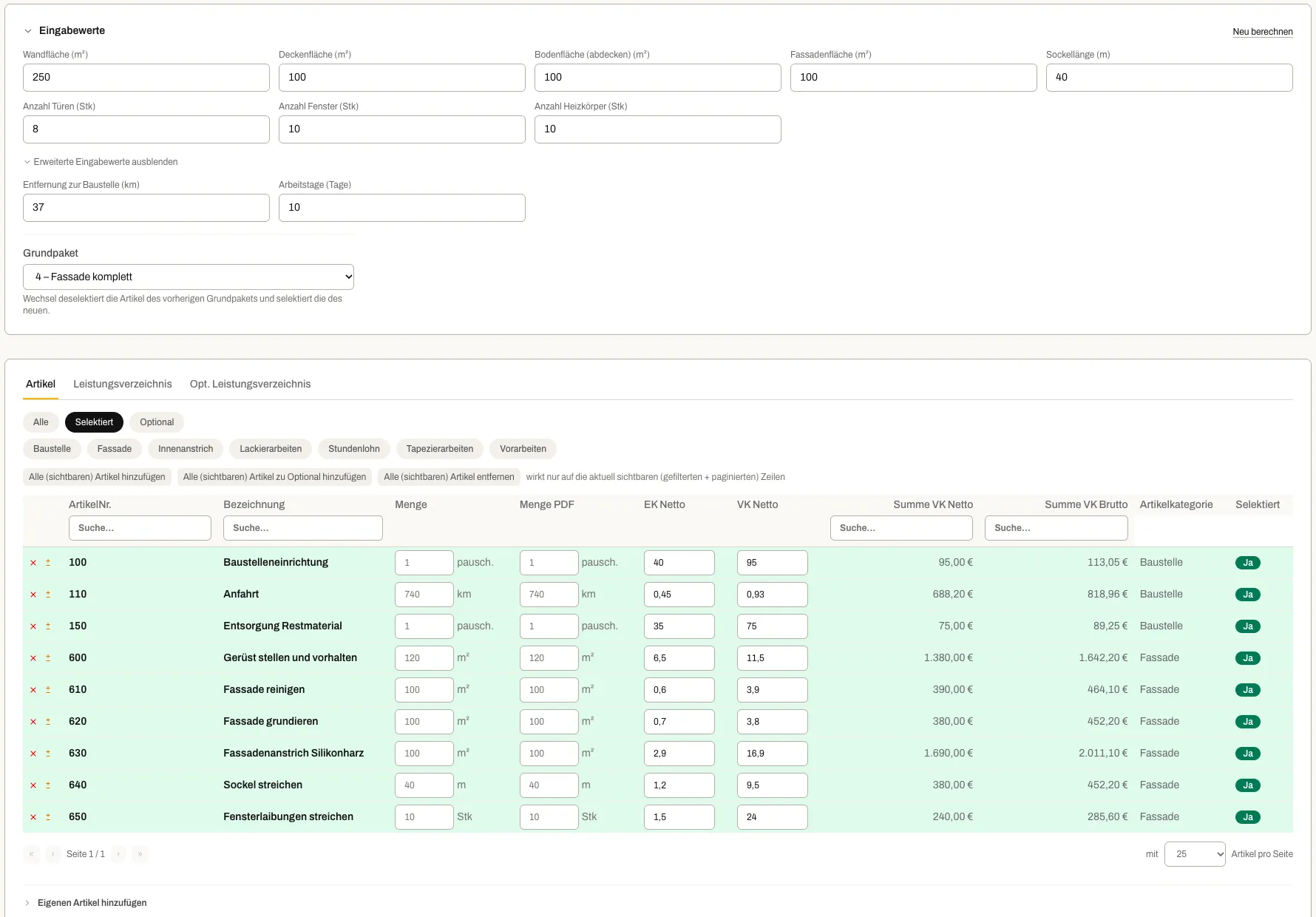Image resolution: width=1316 pixels, height=917 pixels.
Task: Show all articles with Alle pill
Action: pos(41,422)
